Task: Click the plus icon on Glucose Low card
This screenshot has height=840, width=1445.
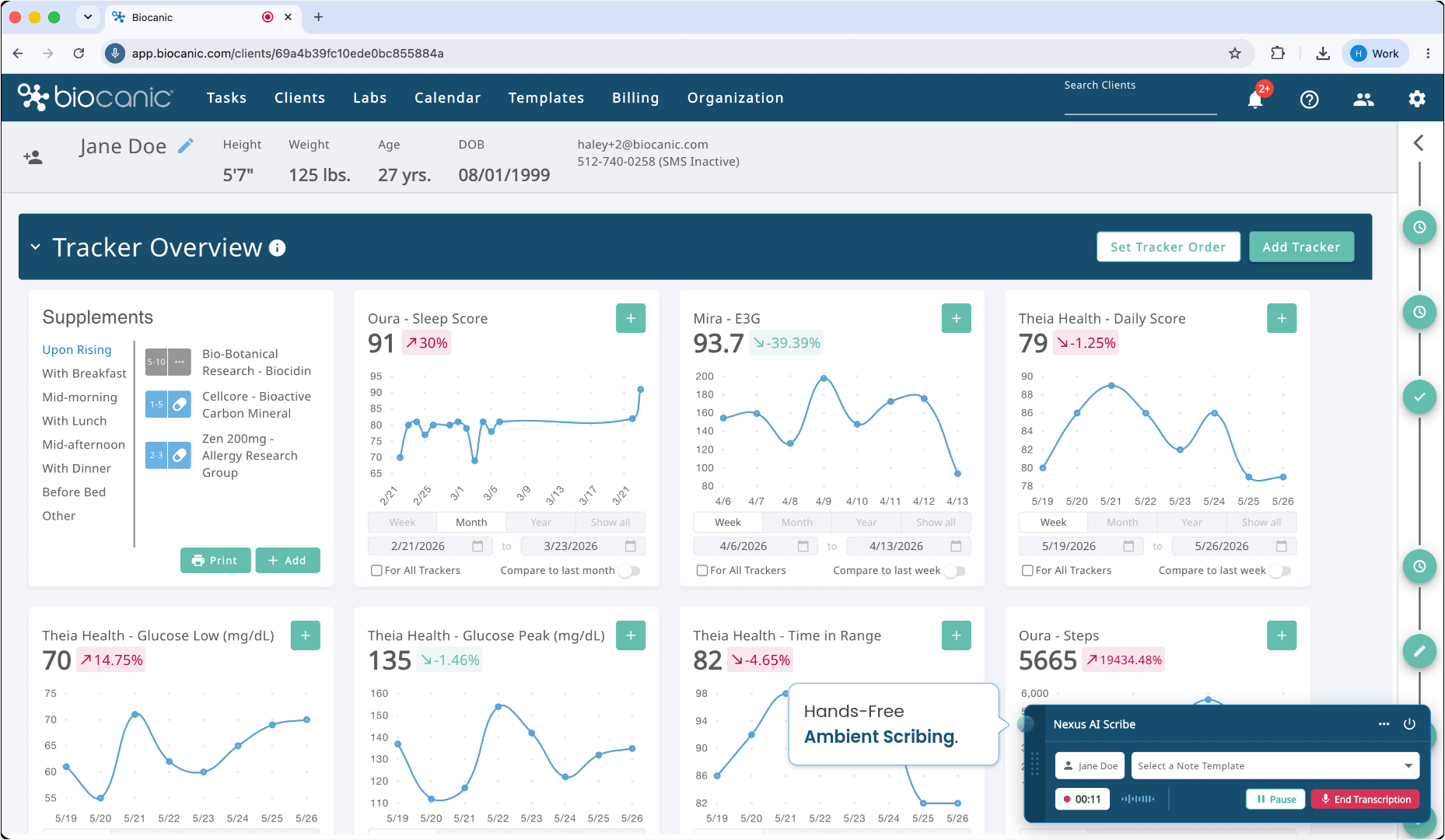Action: [306, 635]
